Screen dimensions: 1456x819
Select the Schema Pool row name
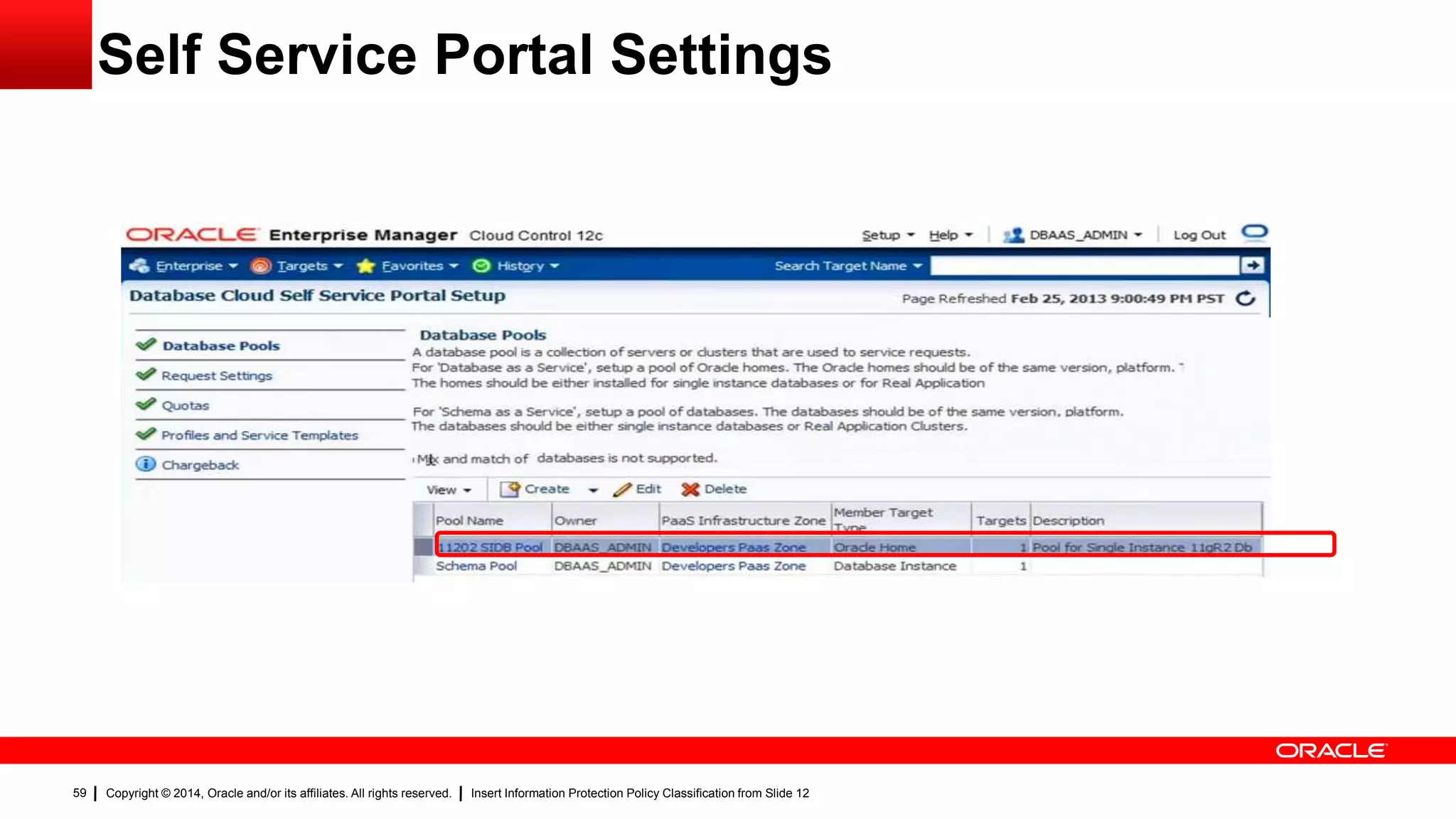476,566
